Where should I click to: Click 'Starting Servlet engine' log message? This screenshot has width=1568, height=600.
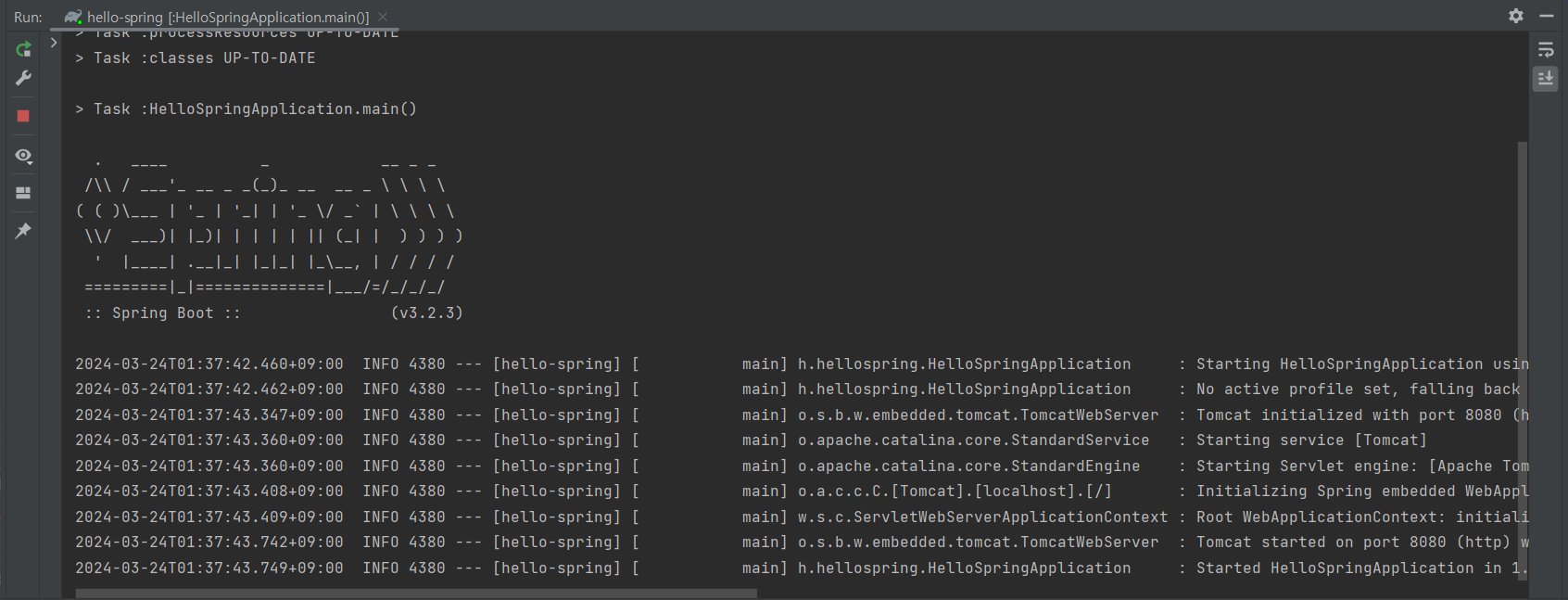tap(1362, 466)
